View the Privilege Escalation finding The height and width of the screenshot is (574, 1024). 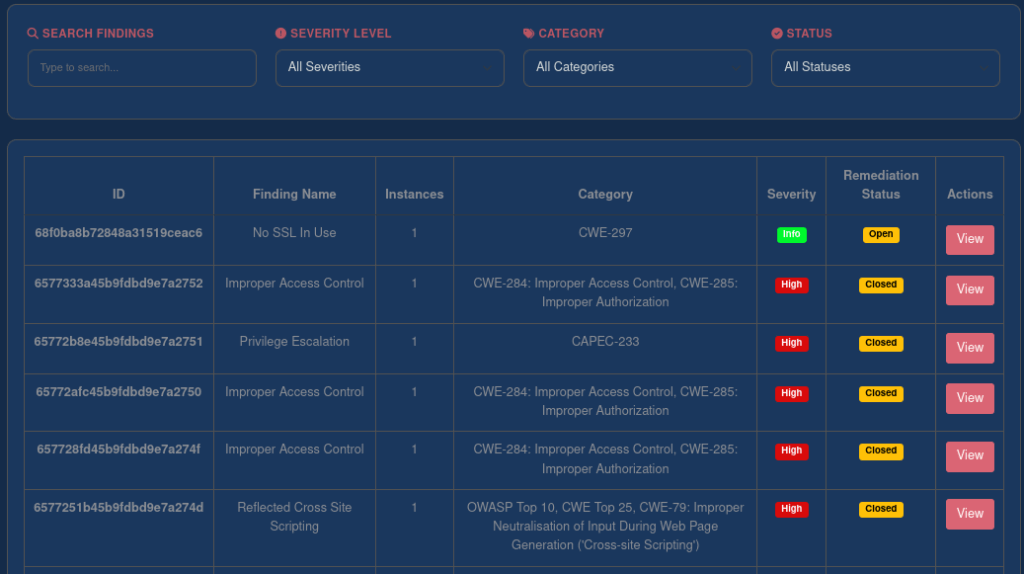click(969, 348)
